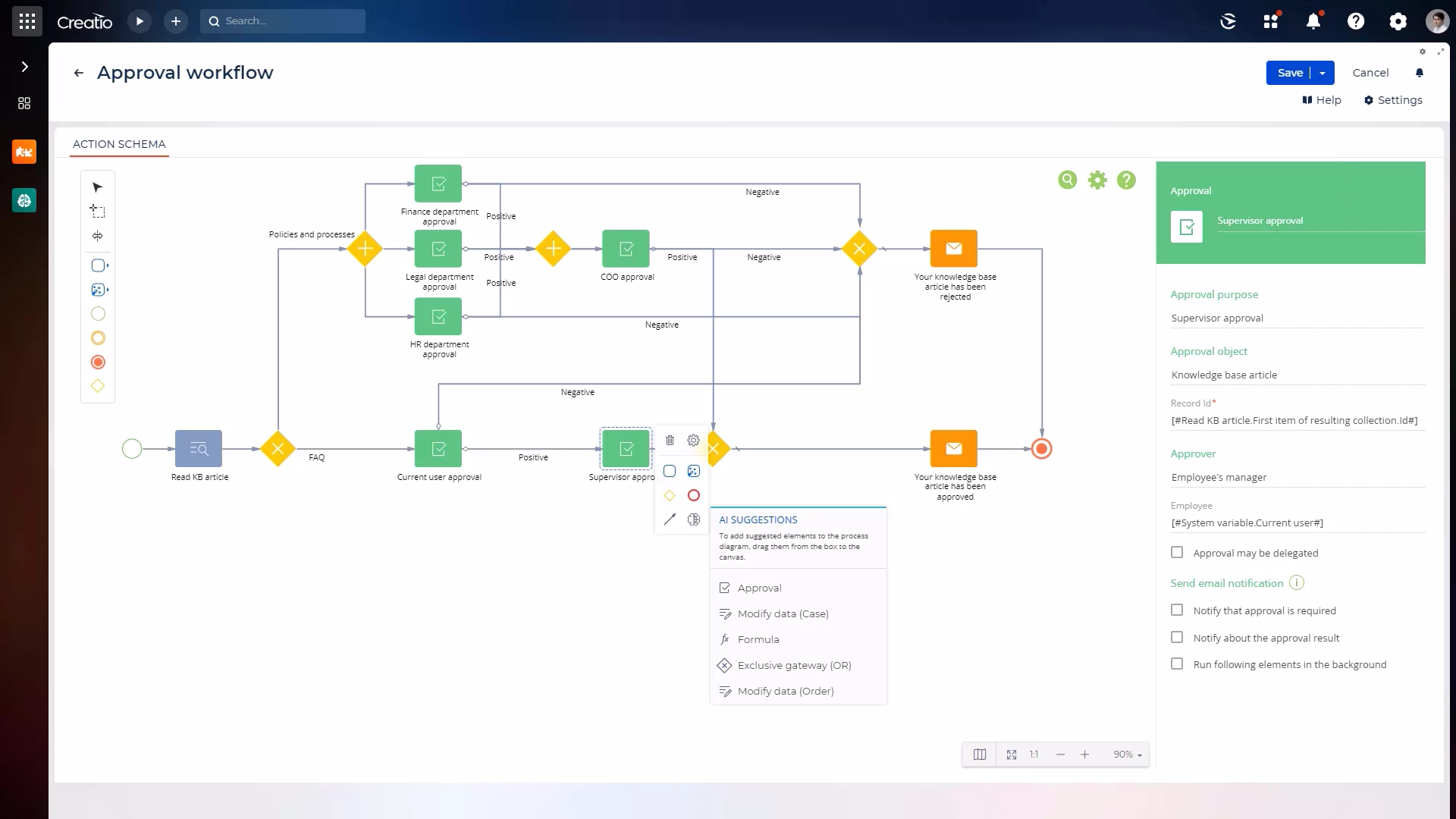This screenshot has width=1456, height=819.
Task: Pick the move elements tool
Action: pyautogui.click(x=97, y=236)
